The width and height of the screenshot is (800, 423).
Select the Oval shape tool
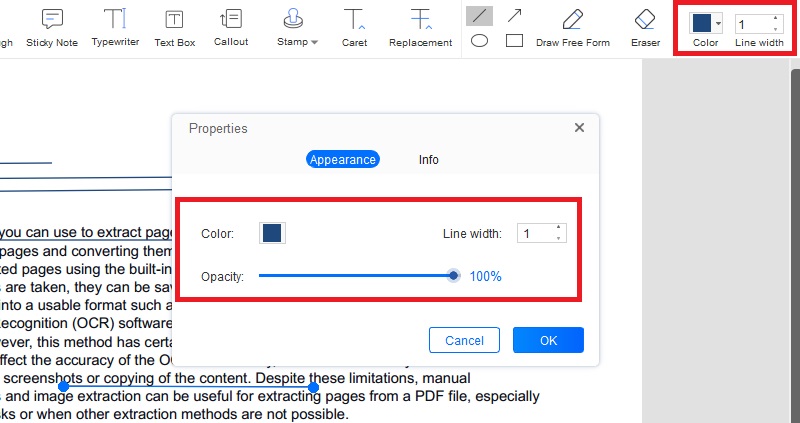coord(479,40)
